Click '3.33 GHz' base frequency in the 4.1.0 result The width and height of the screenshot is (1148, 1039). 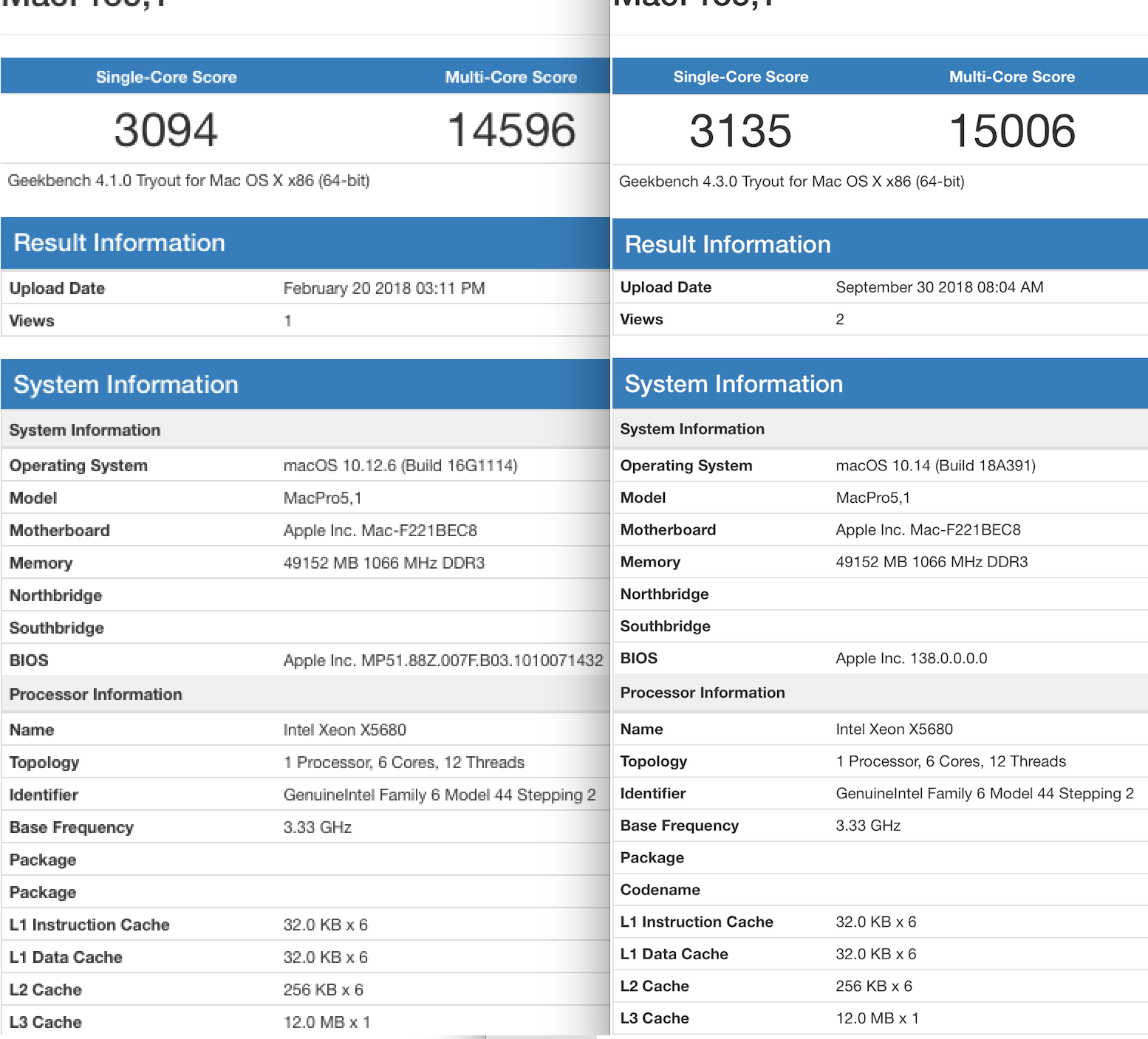click(318, 828)
